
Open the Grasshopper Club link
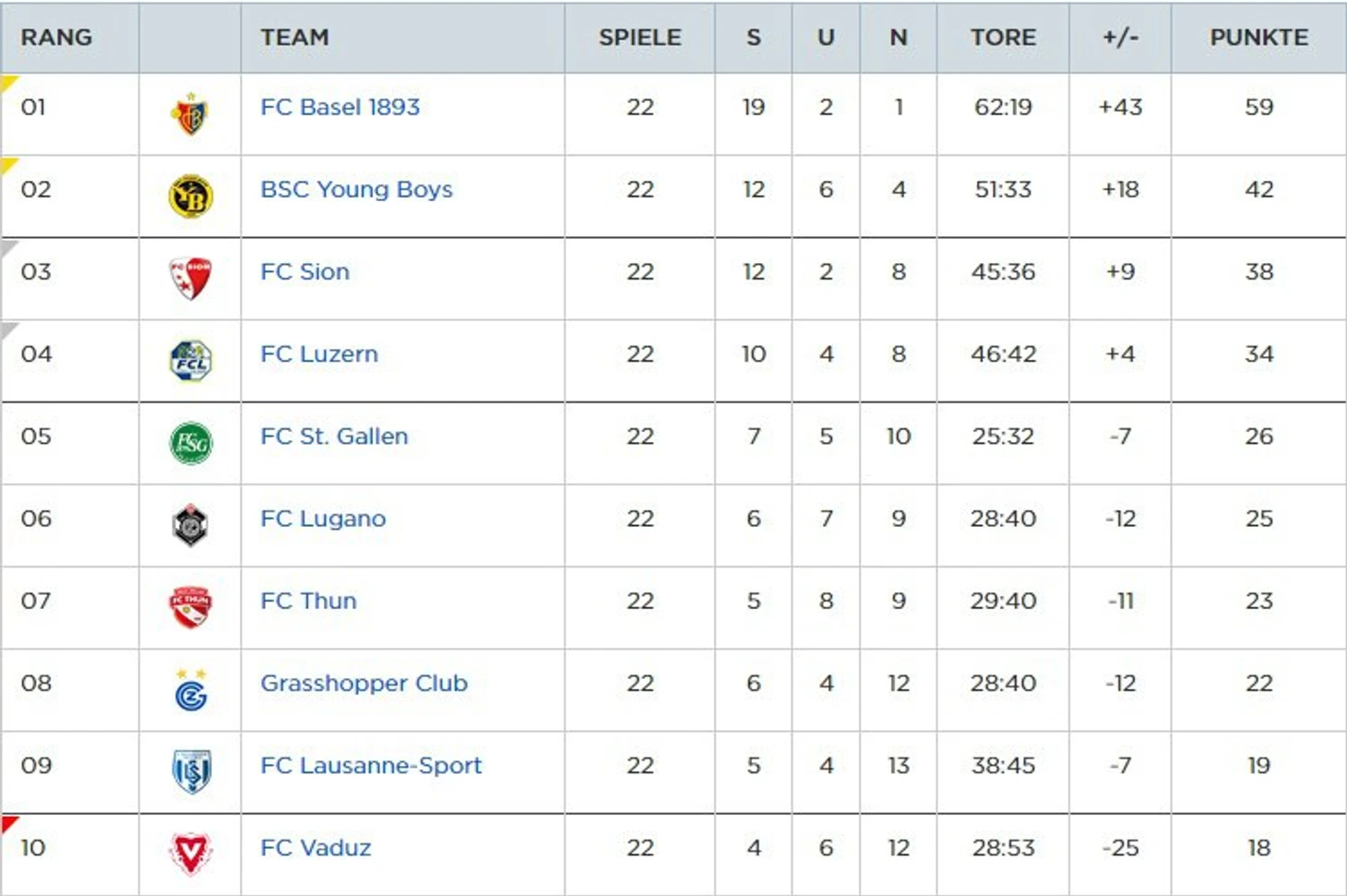[x=364, y=683]
